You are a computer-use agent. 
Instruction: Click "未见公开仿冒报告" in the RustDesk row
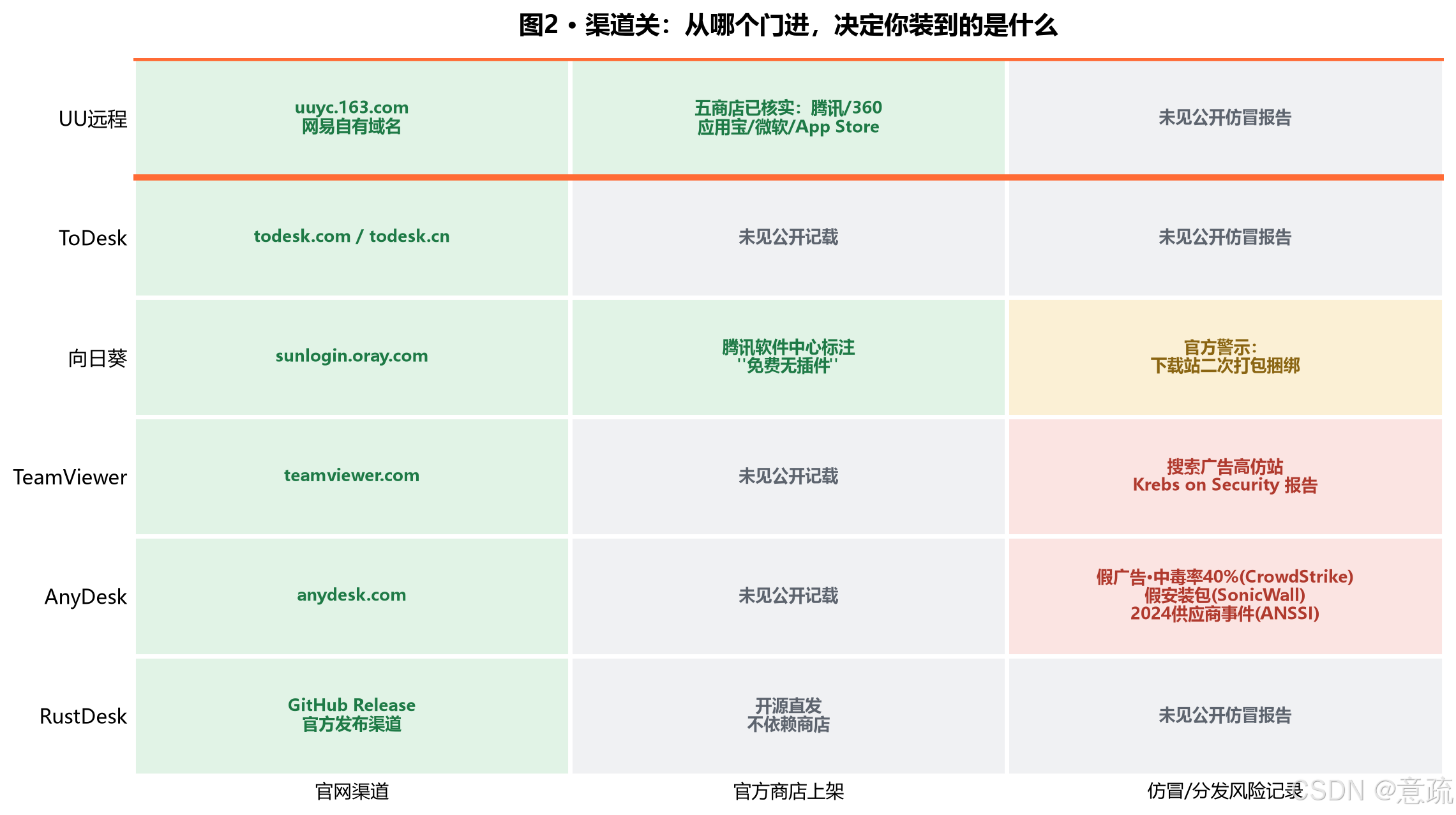point(1225,715)
